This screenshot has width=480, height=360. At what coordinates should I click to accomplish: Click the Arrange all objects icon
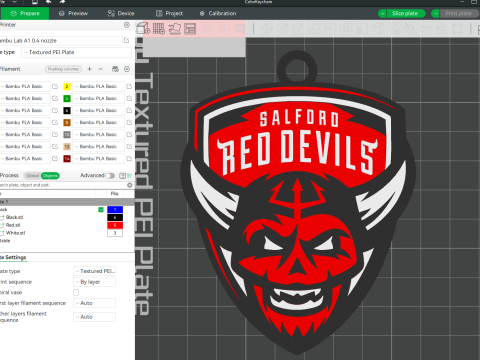[x=190, y=29]
